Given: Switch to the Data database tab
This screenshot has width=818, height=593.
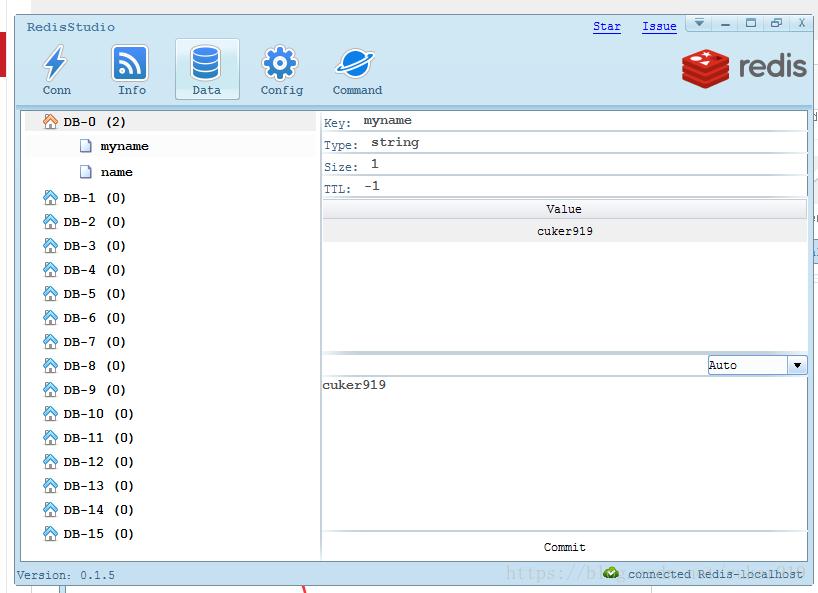Looking at the screenshot, I should point(207,69).
